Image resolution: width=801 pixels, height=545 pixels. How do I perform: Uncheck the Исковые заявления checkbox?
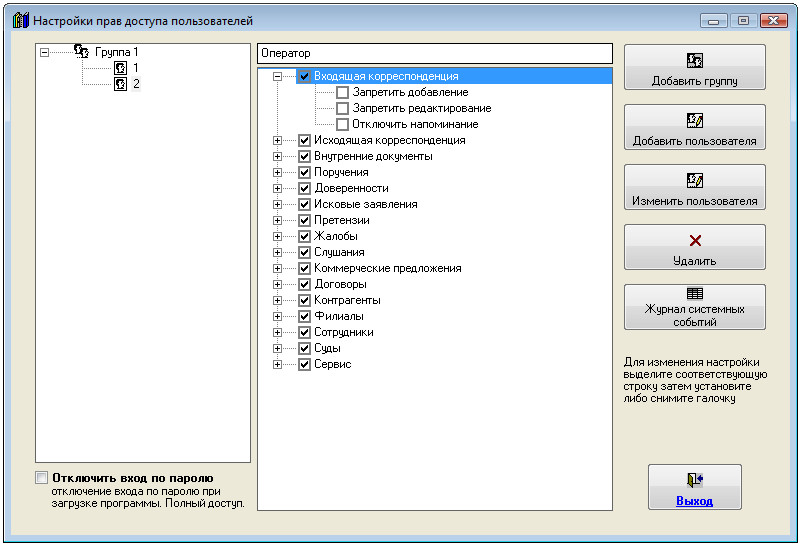(304, 204)
